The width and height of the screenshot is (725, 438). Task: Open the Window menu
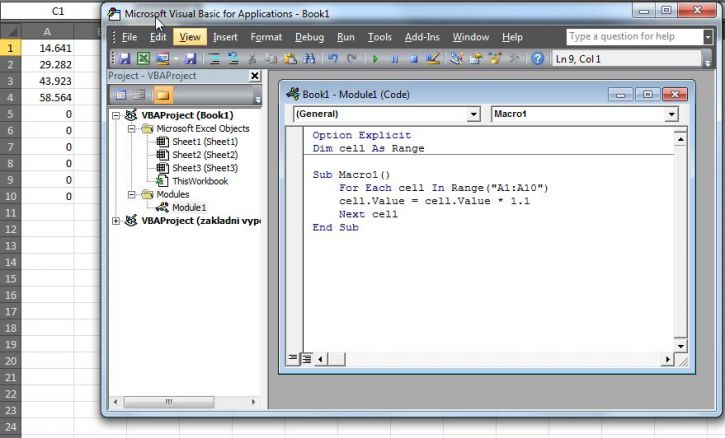(x=470, y=37)
